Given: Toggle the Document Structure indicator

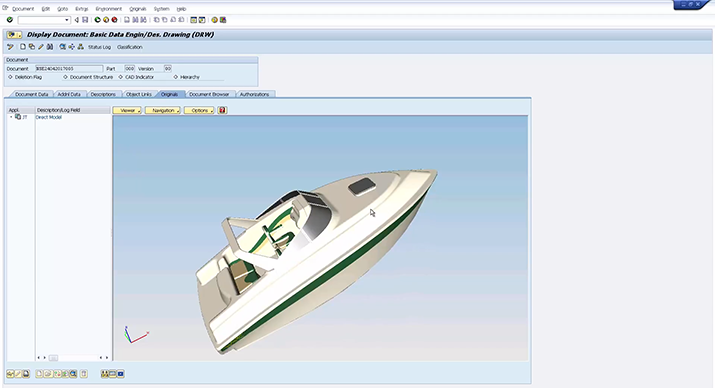Looking at the screenshot, I should tap(65, 77).
